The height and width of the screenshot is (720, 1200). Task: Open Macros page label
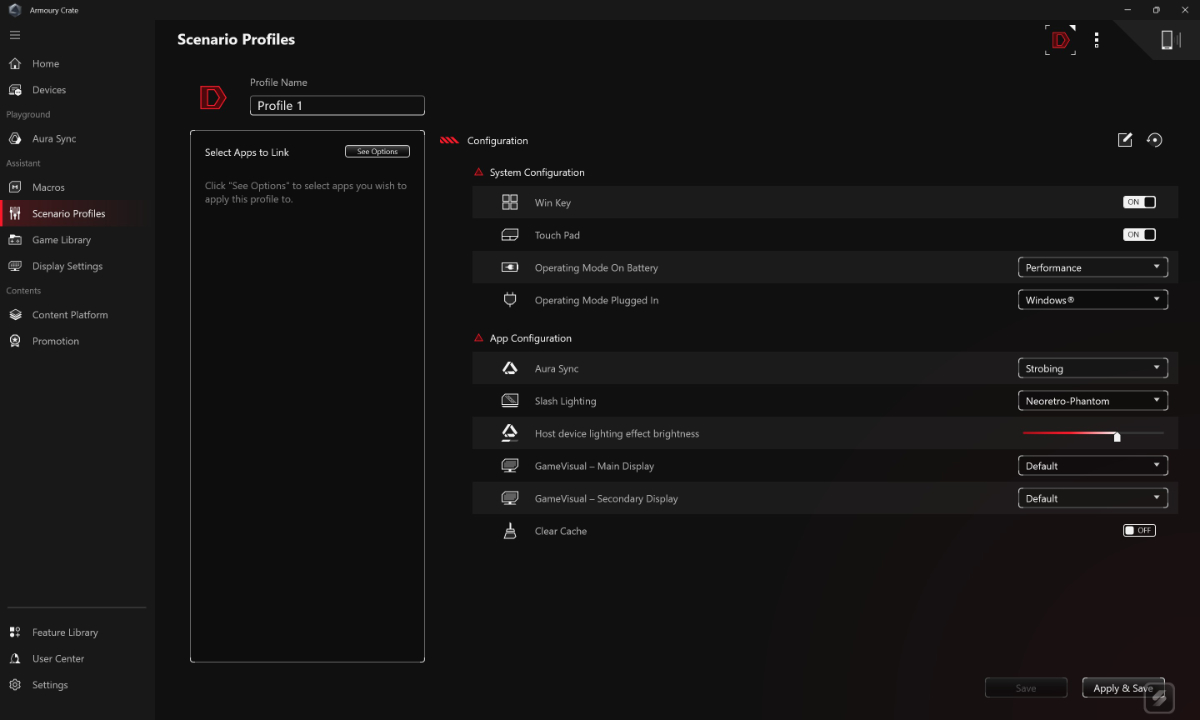[x=48, y=187]
